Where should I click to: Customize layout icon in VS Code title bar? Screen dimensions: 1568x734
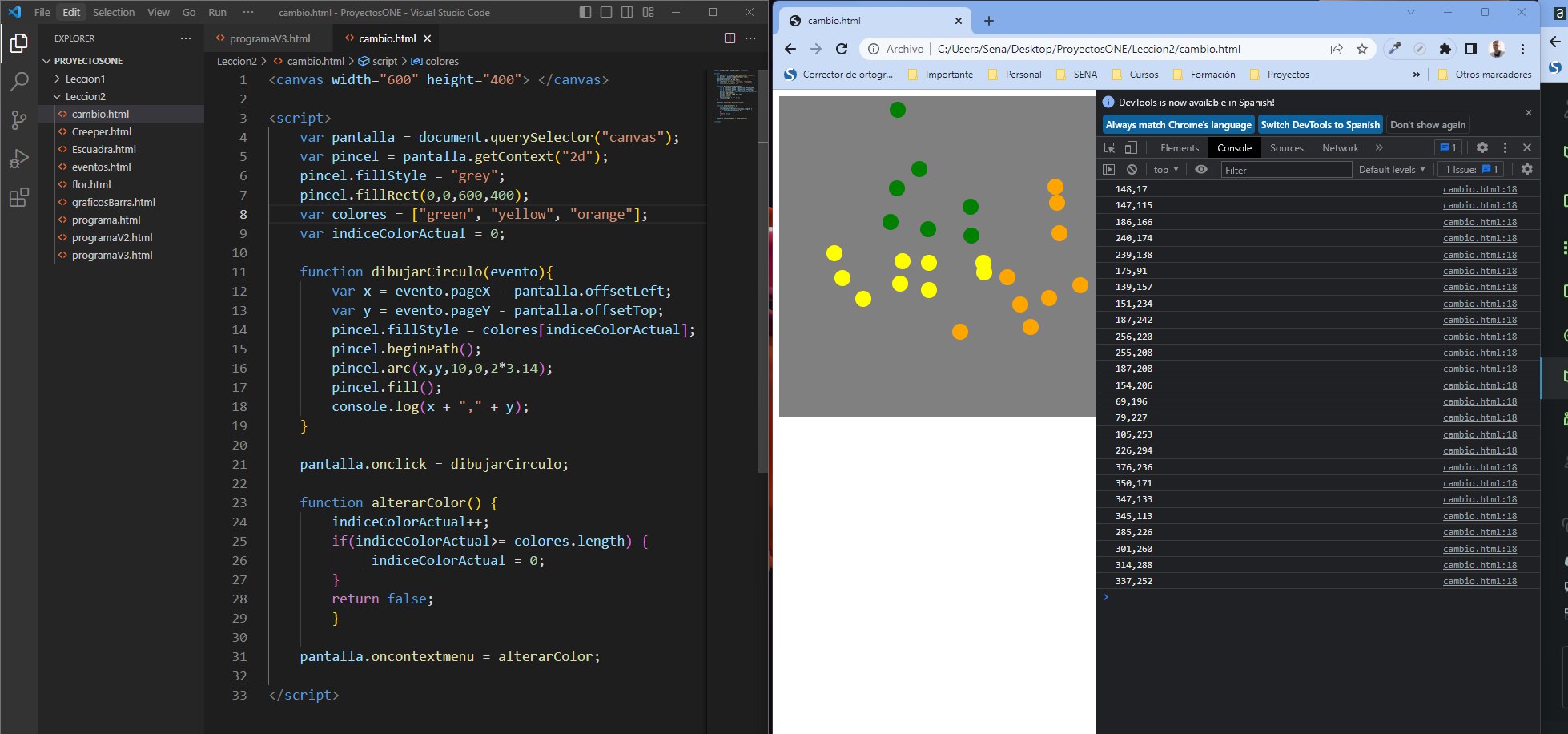pyautogui.click(x=648, y=12)
